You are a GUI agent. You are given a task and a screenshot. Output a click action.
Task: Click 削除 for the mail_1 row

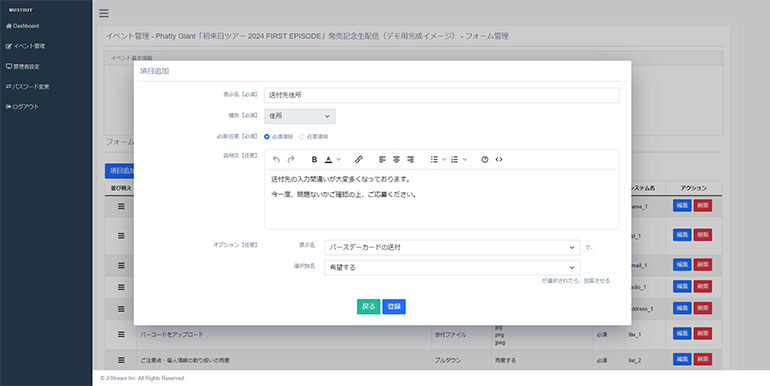[703, 265]
